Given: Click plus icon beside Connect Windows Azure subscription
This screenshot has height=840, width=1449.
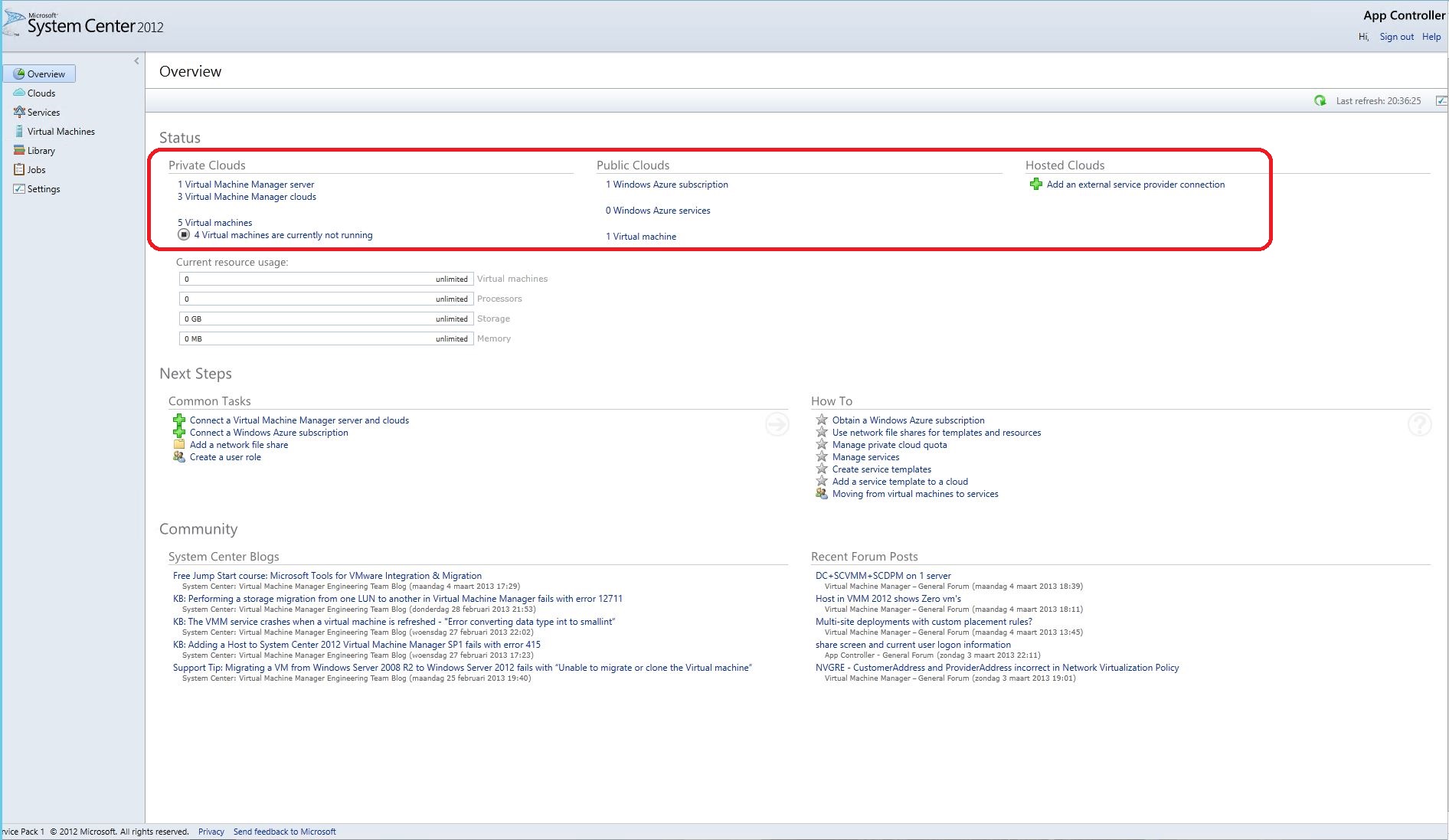Looking at the screenshot, I should click(x=179, y=432).
